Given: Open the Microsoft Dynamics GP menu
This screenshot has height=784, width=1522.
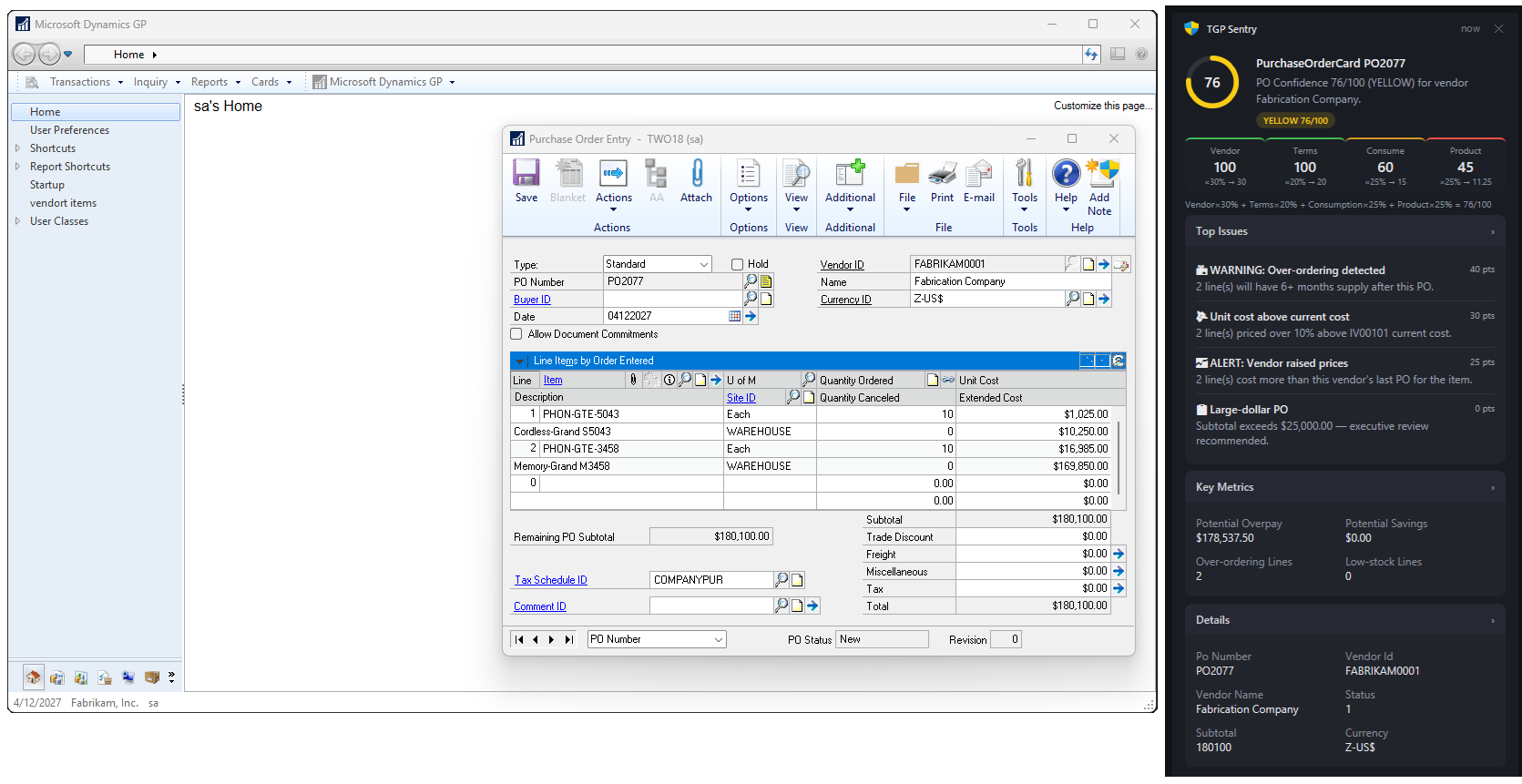Looking at the screenshot, I should pos(383,82).
